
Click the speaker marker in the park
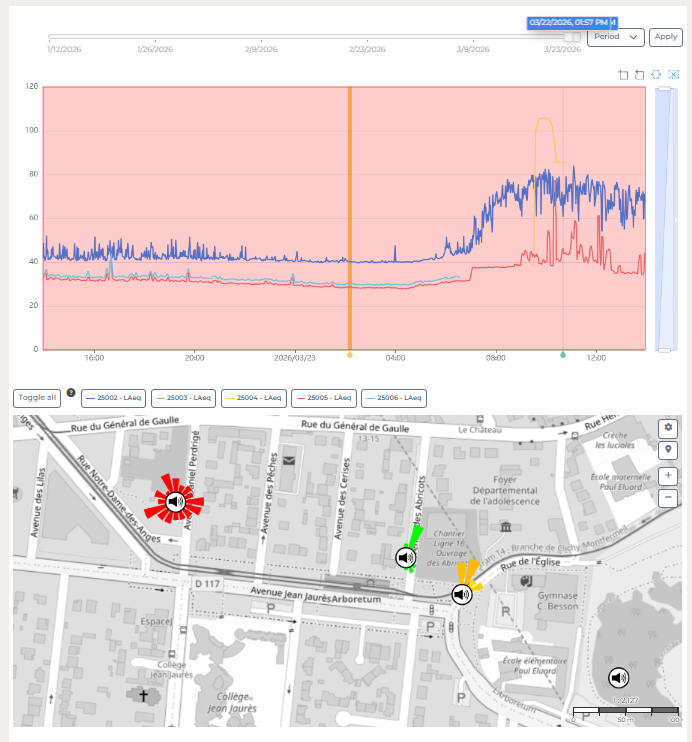click(x=619, y=679)
